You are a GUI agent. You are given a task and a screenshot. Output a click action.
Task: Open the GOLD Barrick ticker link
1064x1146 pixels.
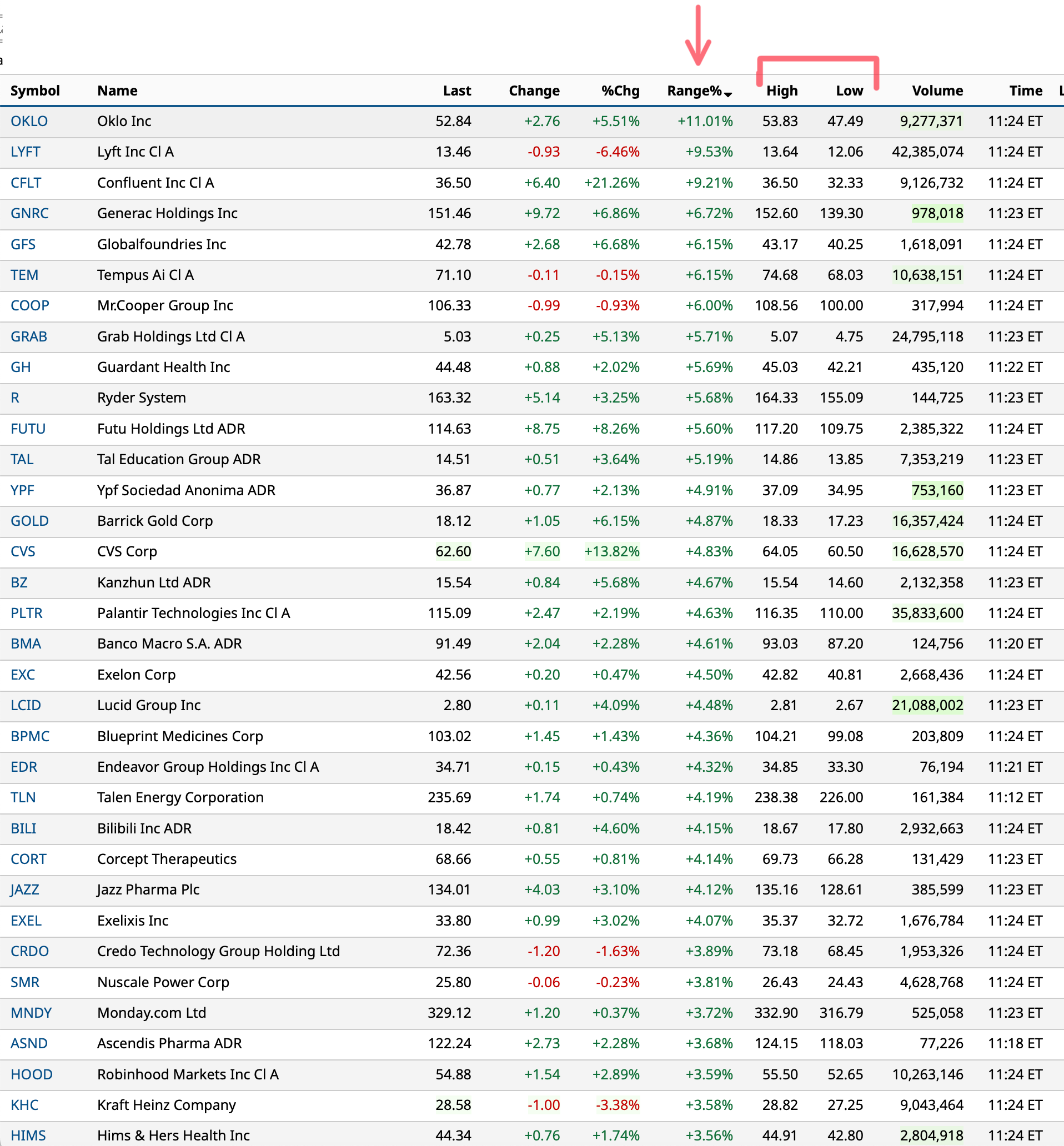[29, 521]
